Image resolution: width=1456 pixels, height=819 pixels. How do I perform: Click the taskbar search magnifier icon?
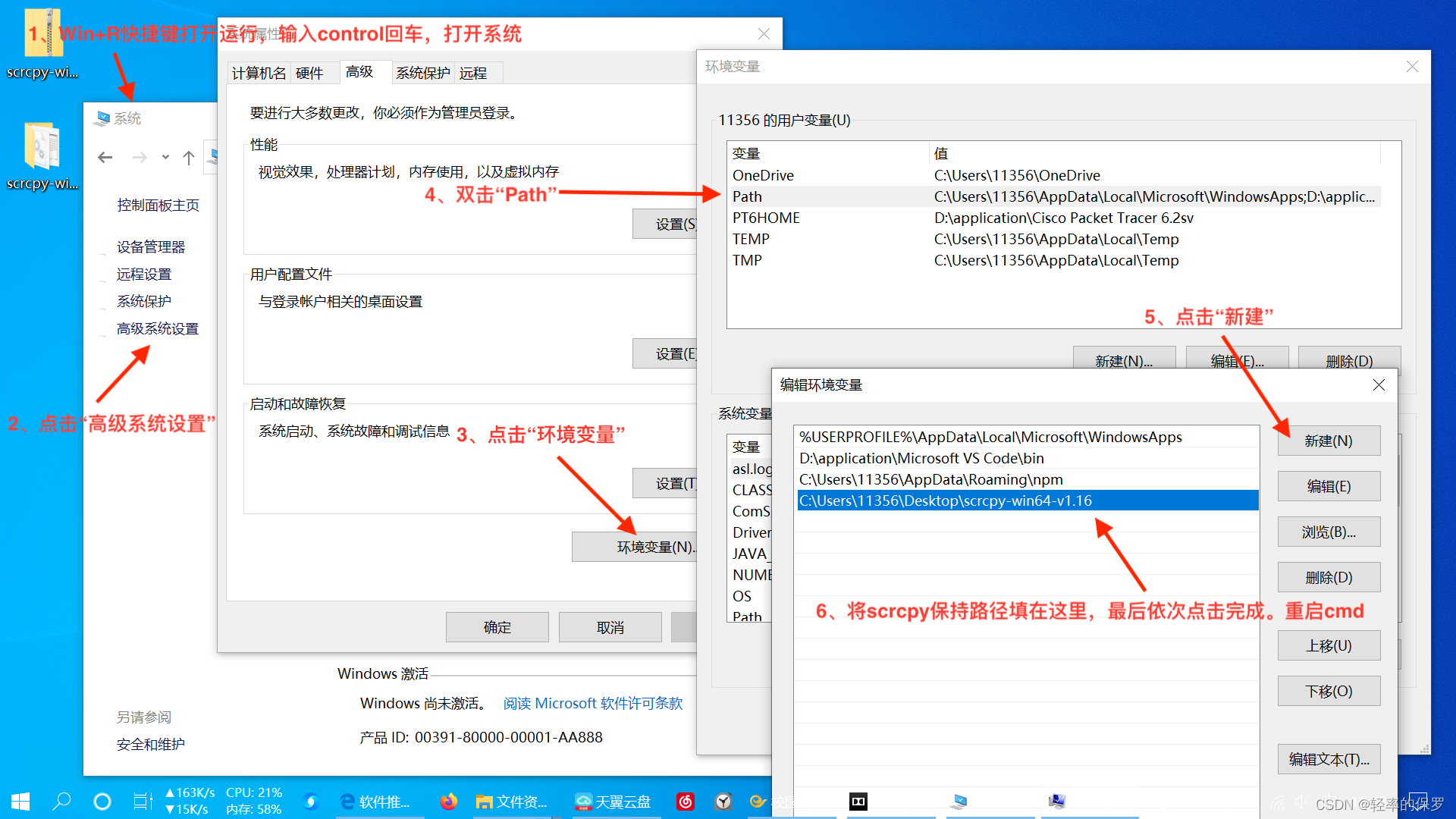coord(61,802)
